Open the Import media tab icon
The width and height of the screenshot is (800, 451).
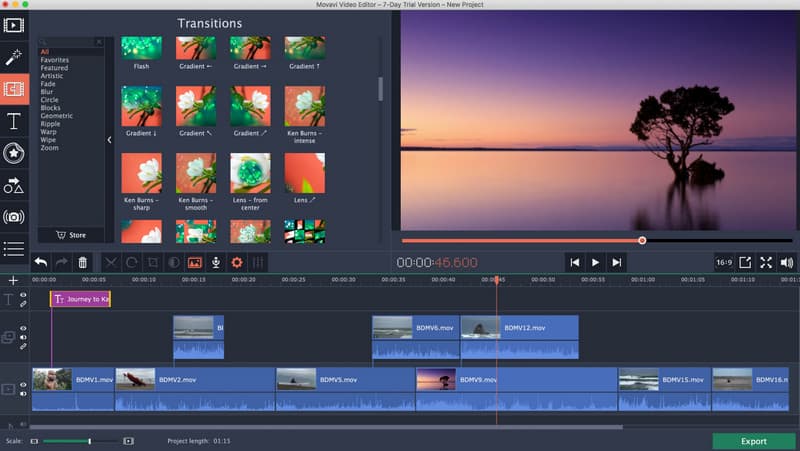tap(14, 25)
